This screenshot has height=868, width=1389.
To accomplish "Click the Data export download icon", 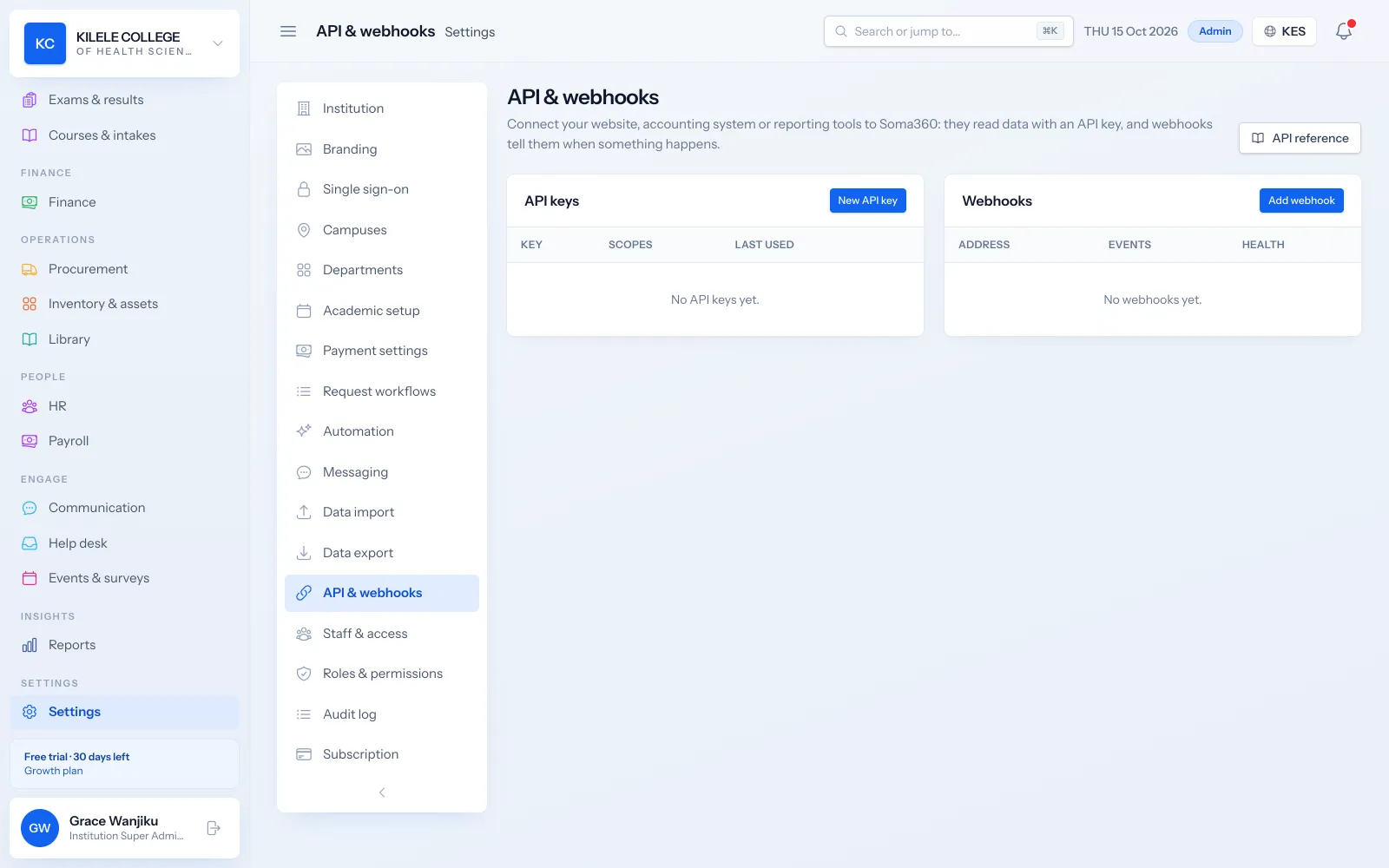I will pos(304,553).
